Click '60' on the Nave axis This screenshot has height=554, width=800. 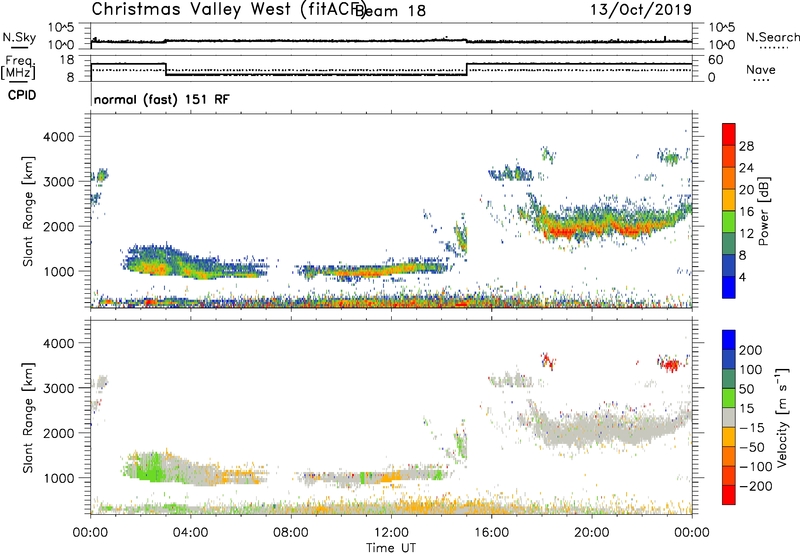(716, 60)
